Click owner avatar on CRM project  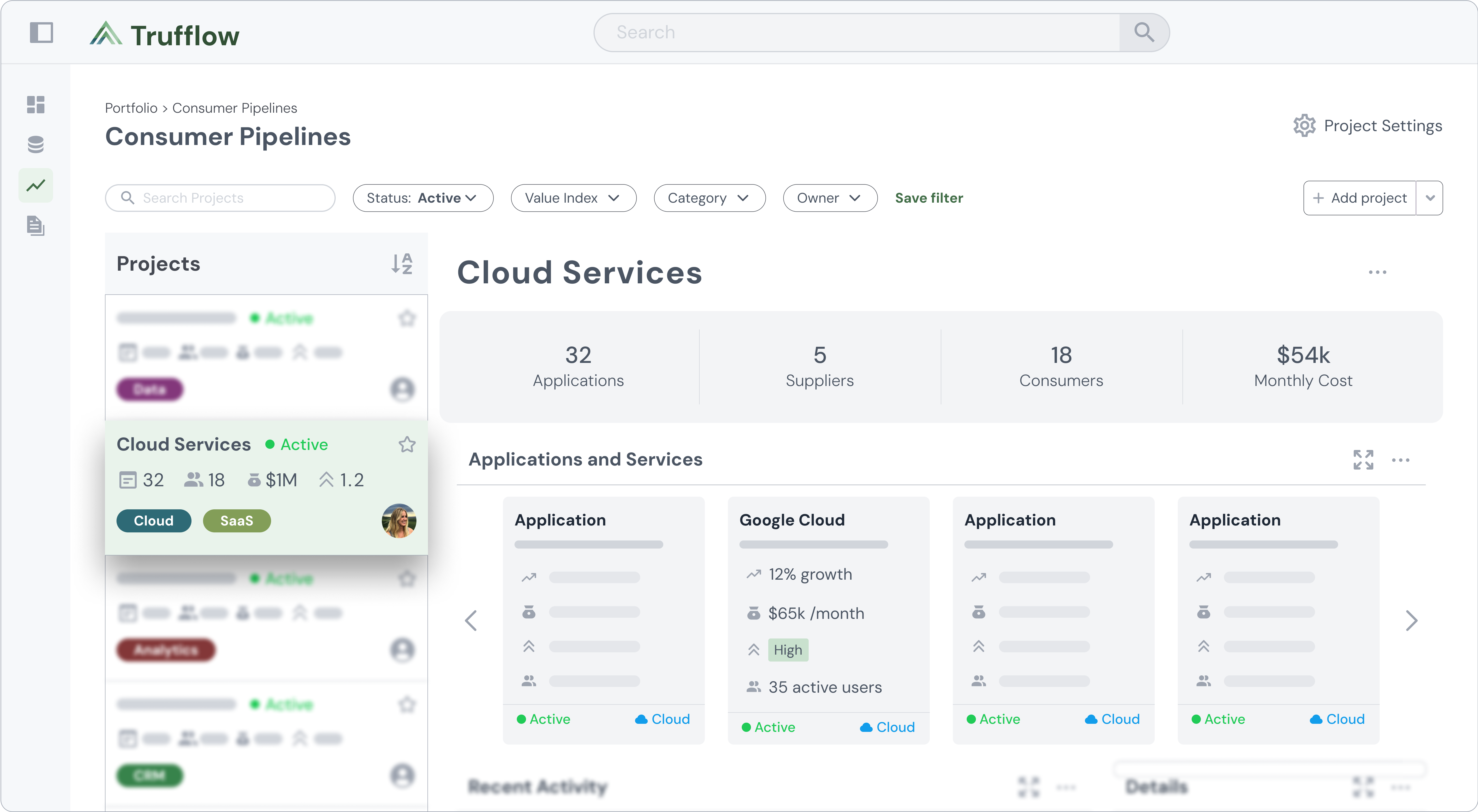(x=402, y=776)
